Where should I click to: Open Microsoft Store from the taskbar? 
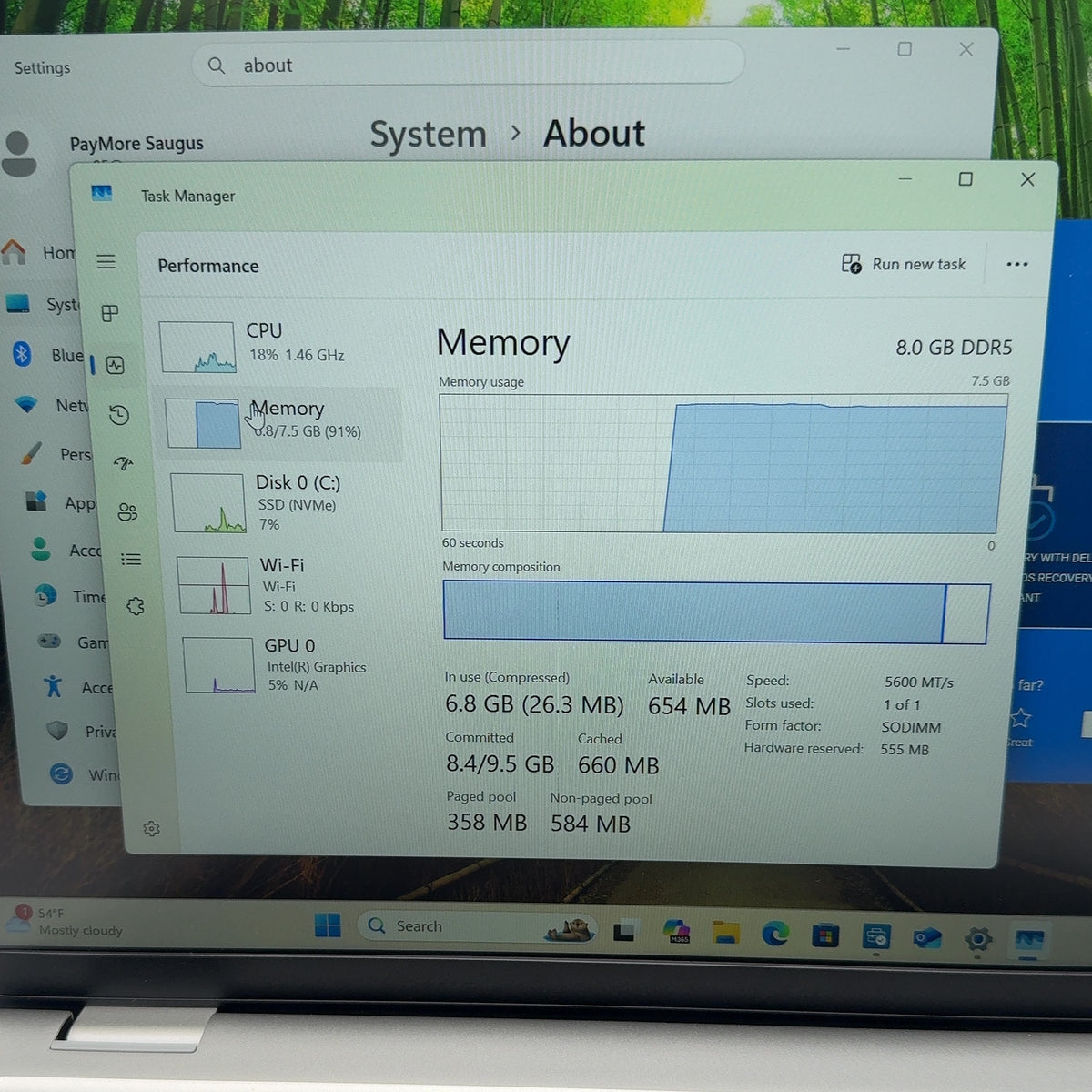(x=825, y=935)
